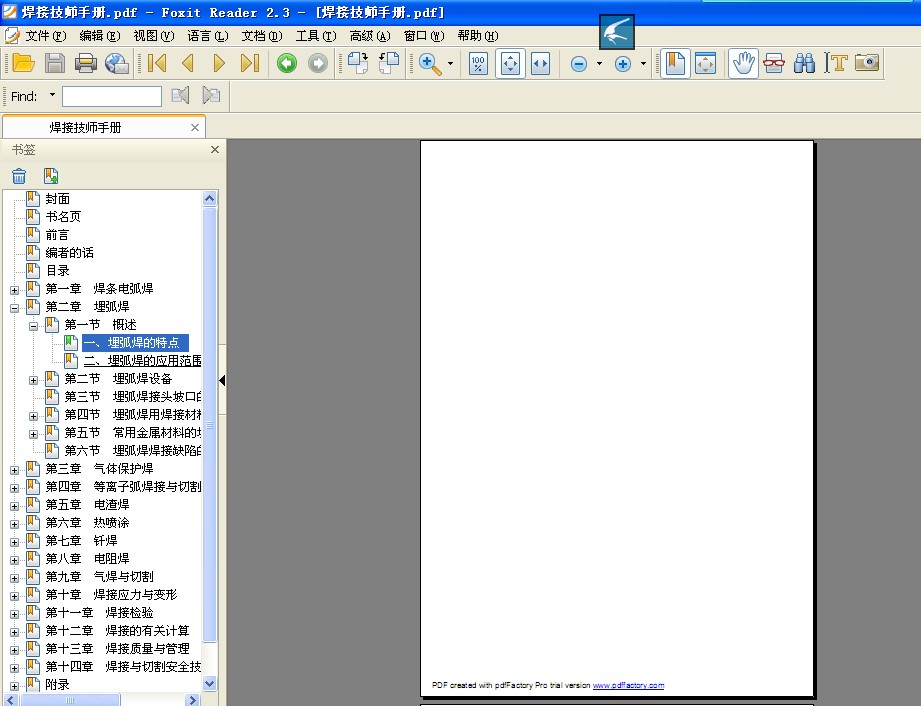Image resolution: width=921 pixels, height=706 pixels.
Task: Collapse the 第一节 概述 bookmark
Action: point(33,326)
